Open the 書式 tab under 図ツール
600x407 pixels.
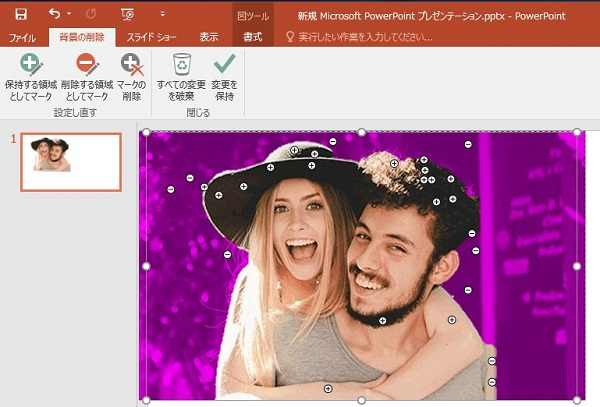tap(253, 37)
